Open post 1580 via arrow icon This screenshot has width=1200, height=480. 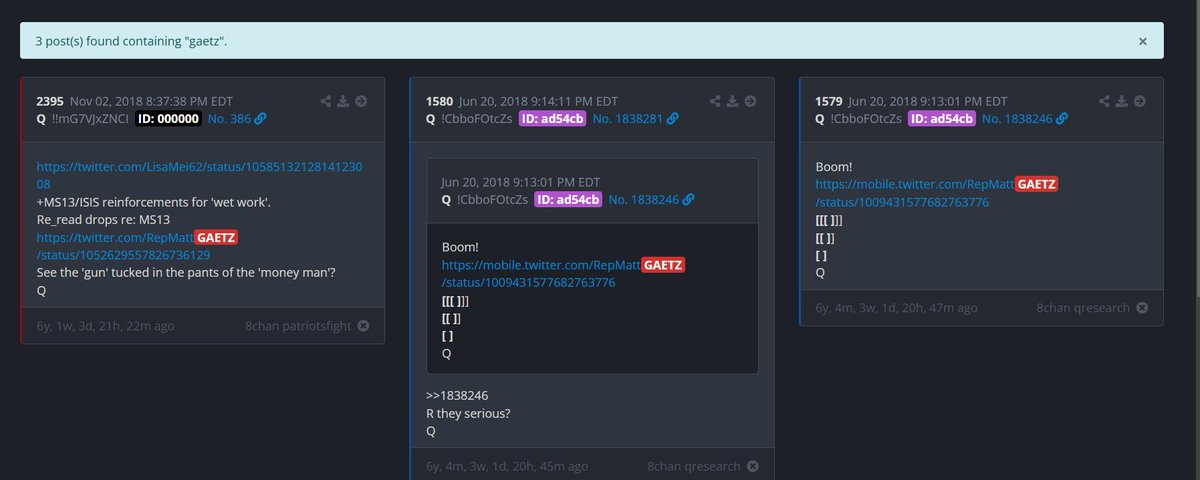tap(750, 101)
